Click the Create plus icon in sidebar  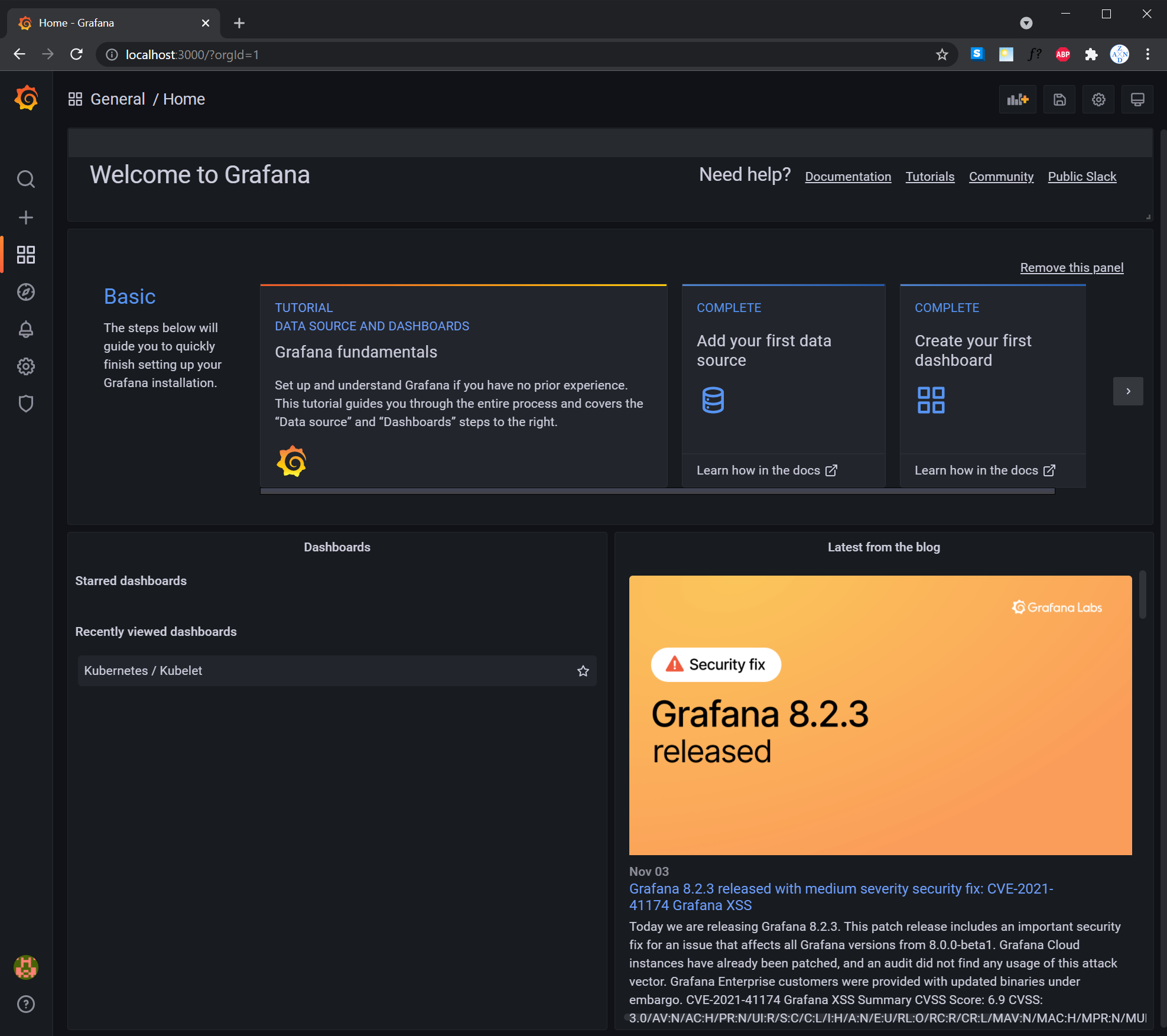pyautogui.click(x=25, y=217)
